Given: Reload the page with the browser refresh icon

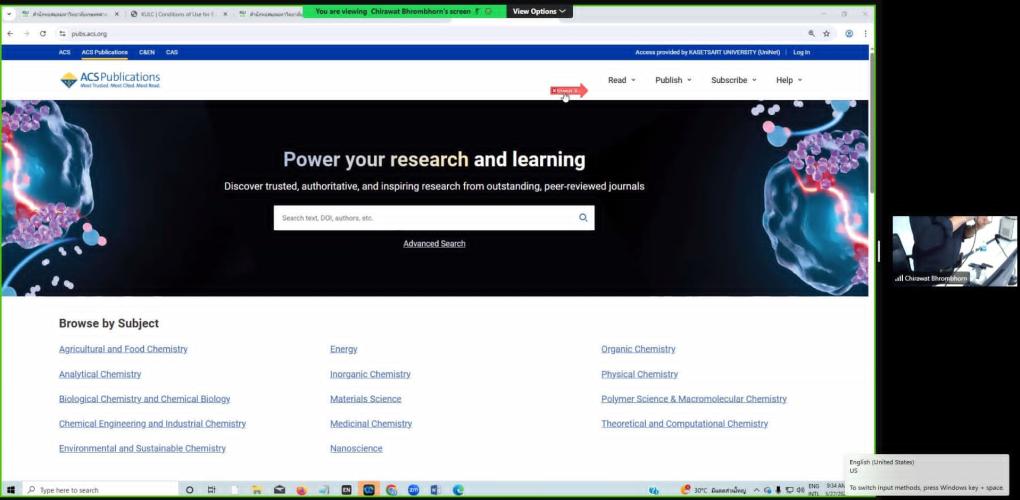Looking at the screenshot, I should tap(43, 33).
